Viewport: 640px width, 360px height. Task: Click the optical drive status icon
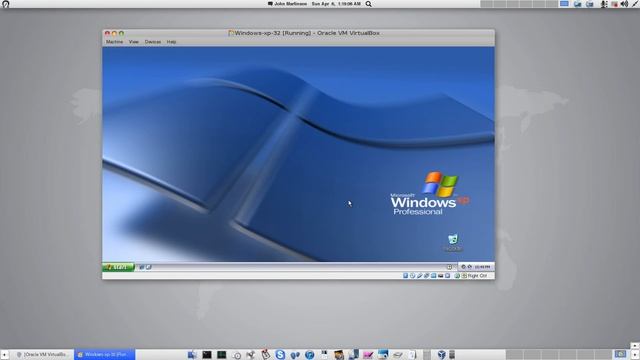click(x=413, y=276)
